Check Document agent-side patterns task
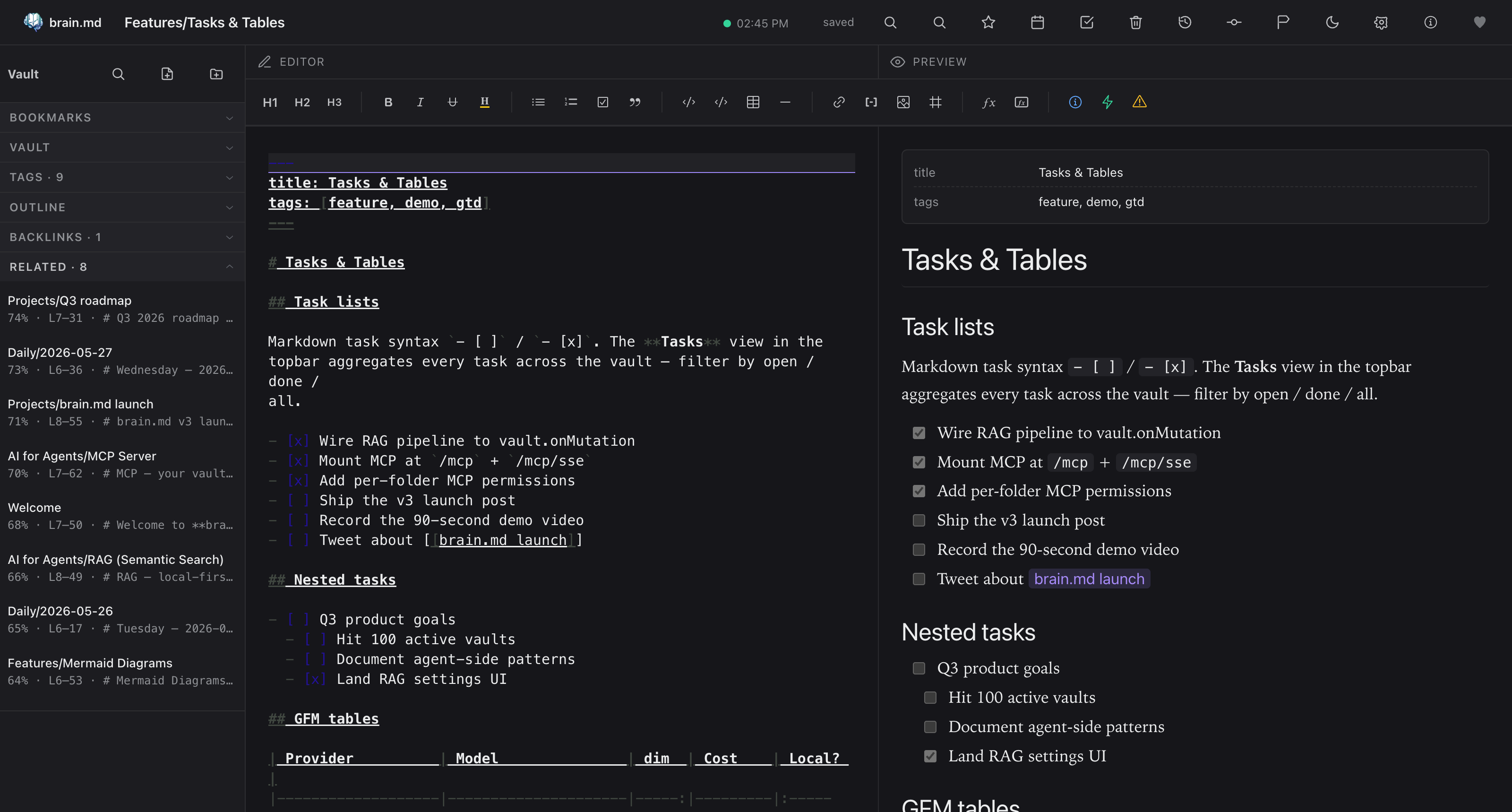This screenshot has width=1512, height=812. (x=930, y=727)
